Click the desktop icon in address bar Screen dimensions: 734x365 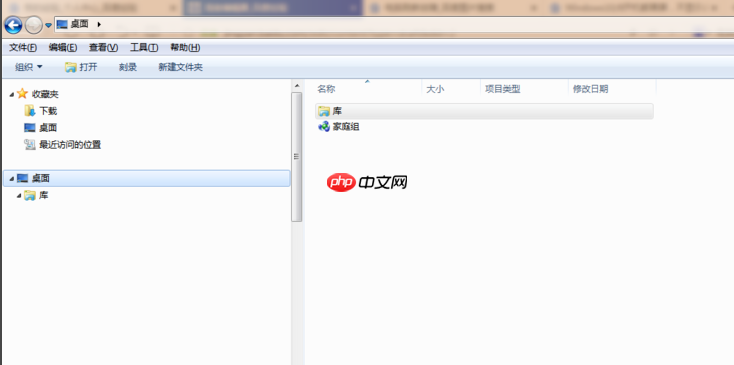pyautogui.click(x=62, y=24)
